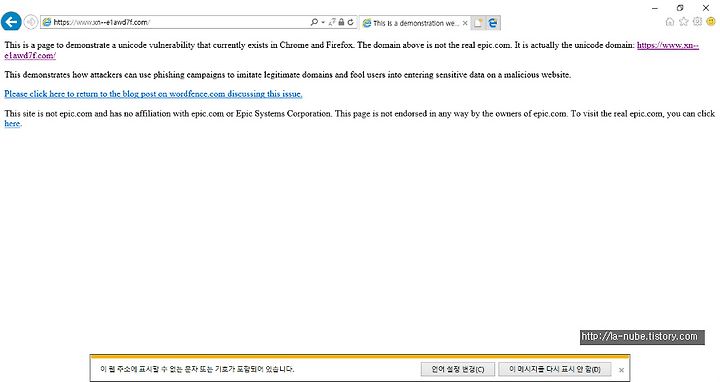Open Favorites with the star icon
Screen dimensions: 720x382
pos(684,22)
